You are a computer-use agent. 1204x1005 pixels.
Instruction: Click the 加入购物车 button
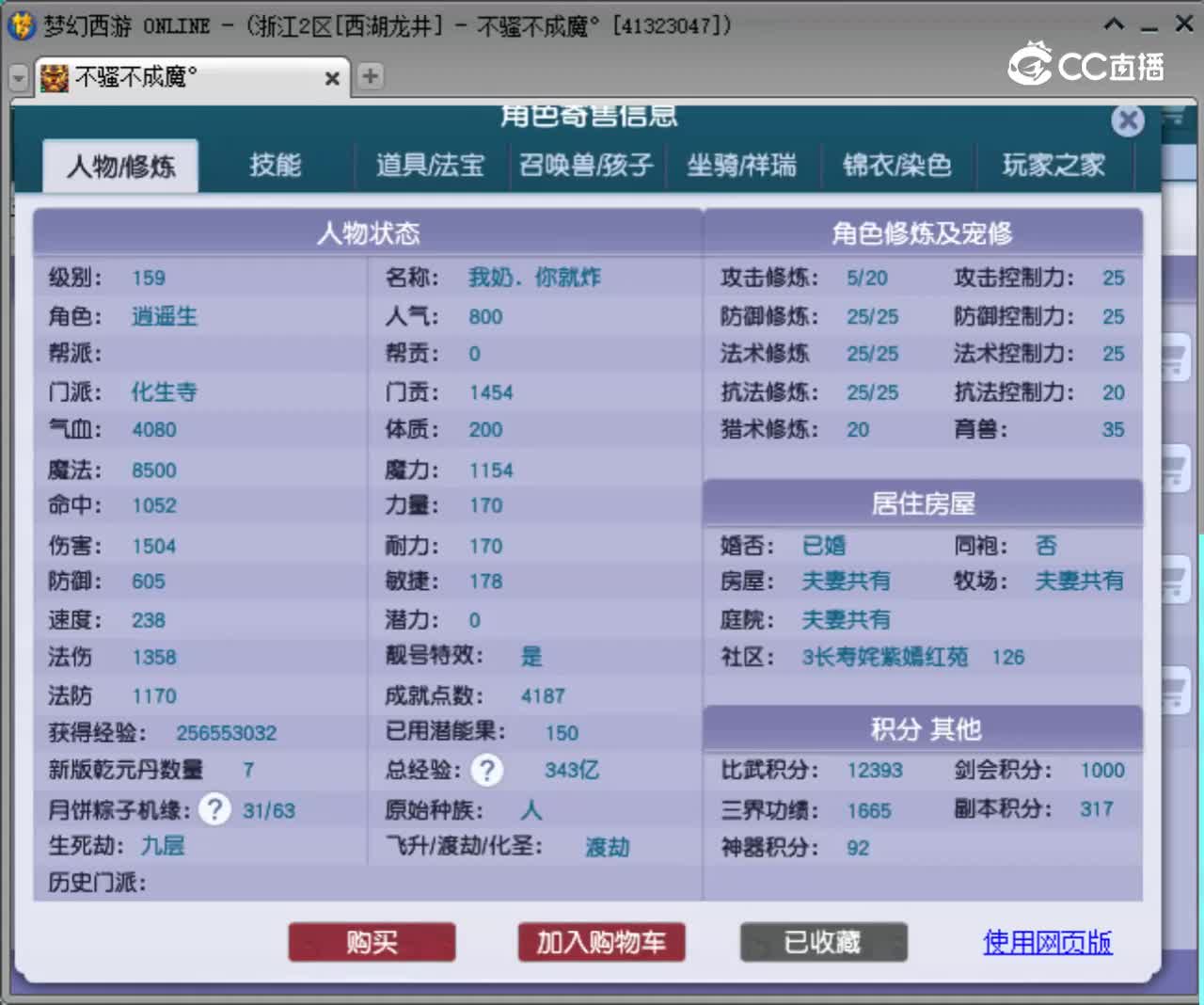coord(601,942)
